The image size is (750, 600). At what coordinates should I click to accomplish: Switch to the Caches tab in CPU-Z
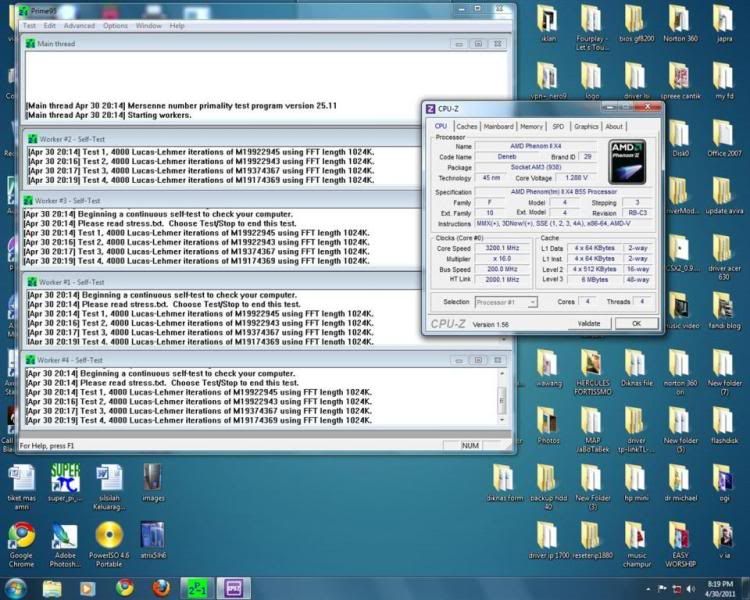pos(467,126)
